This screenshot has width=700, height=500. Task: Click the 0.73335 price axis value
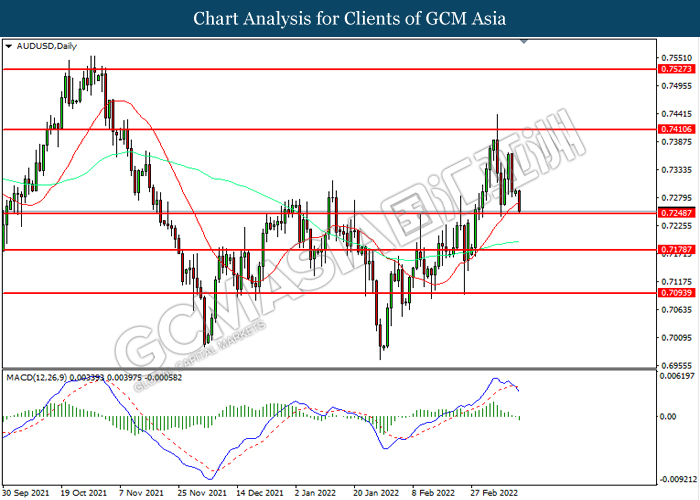(x=677, y=170)
